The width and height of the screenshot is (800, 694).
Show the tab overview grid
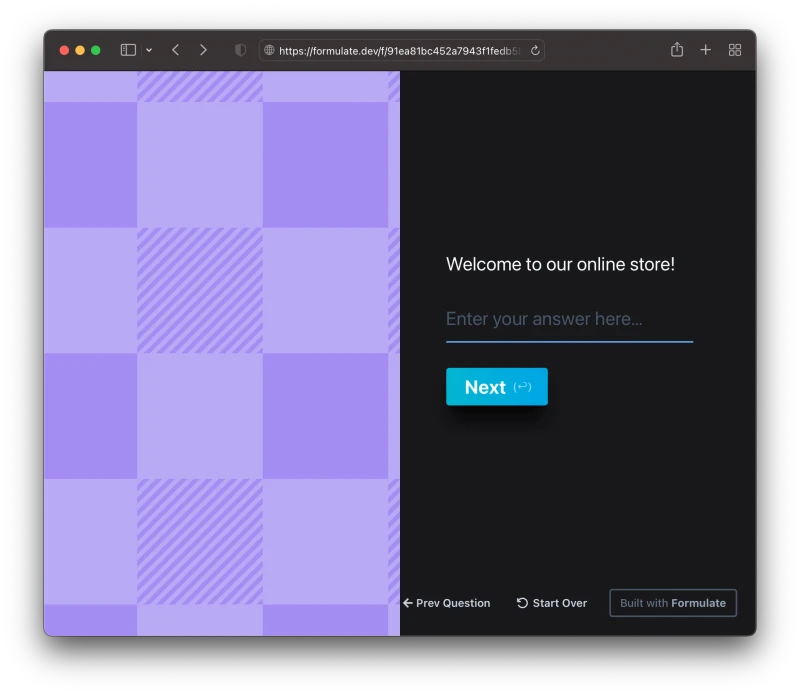pos(735,50)
